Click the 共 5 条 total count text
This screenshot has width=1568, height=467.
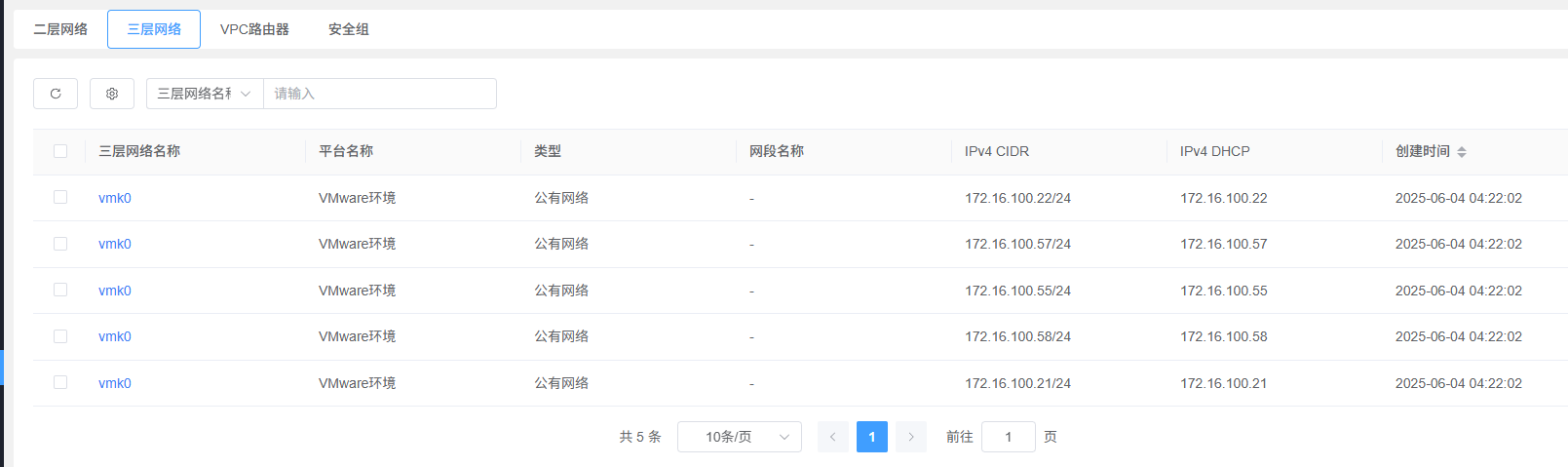(x=640, y=437)
